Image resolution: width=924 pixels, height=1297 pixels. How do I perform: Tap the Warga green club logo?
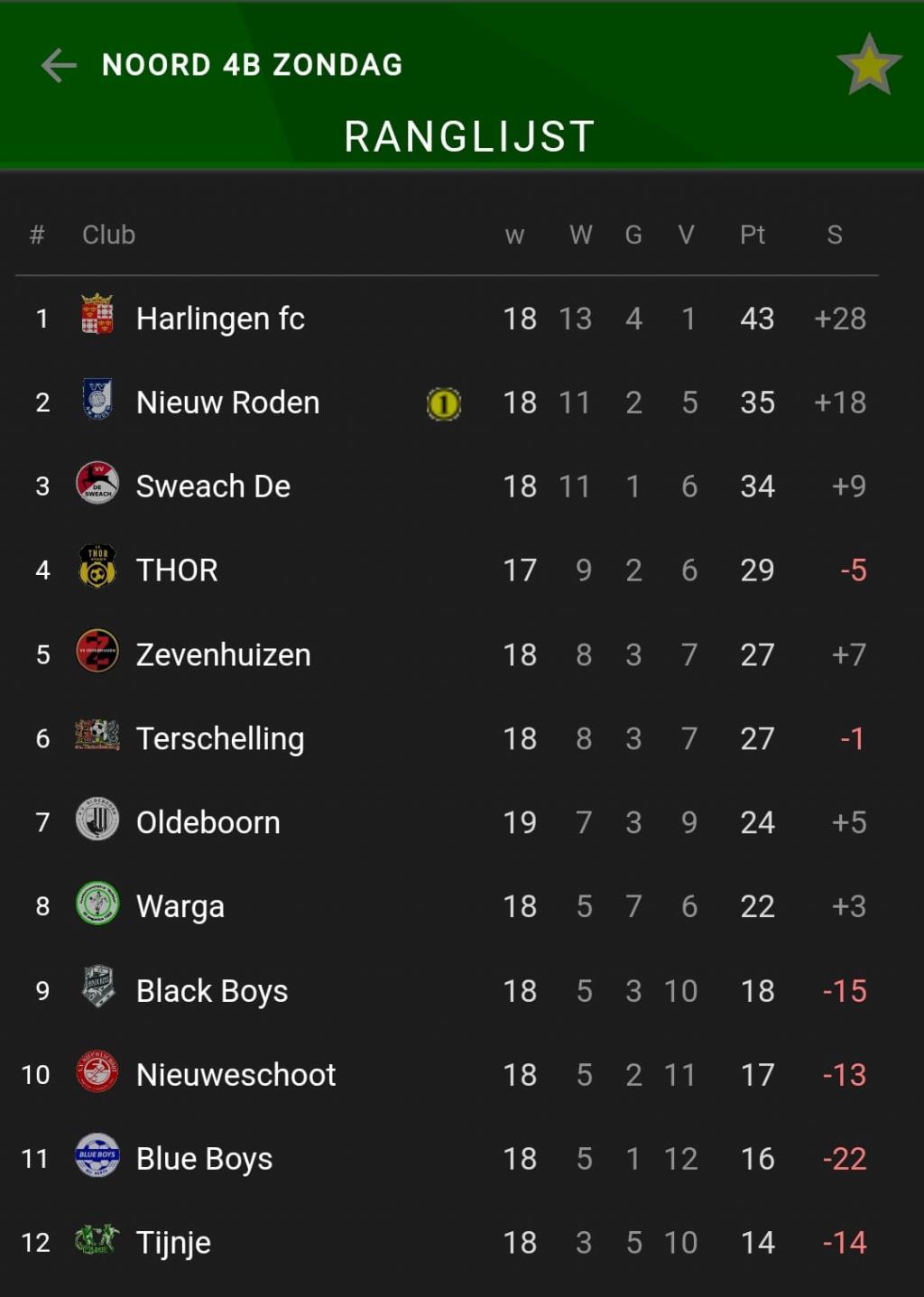pyautogui.click(x=97, y=903)
